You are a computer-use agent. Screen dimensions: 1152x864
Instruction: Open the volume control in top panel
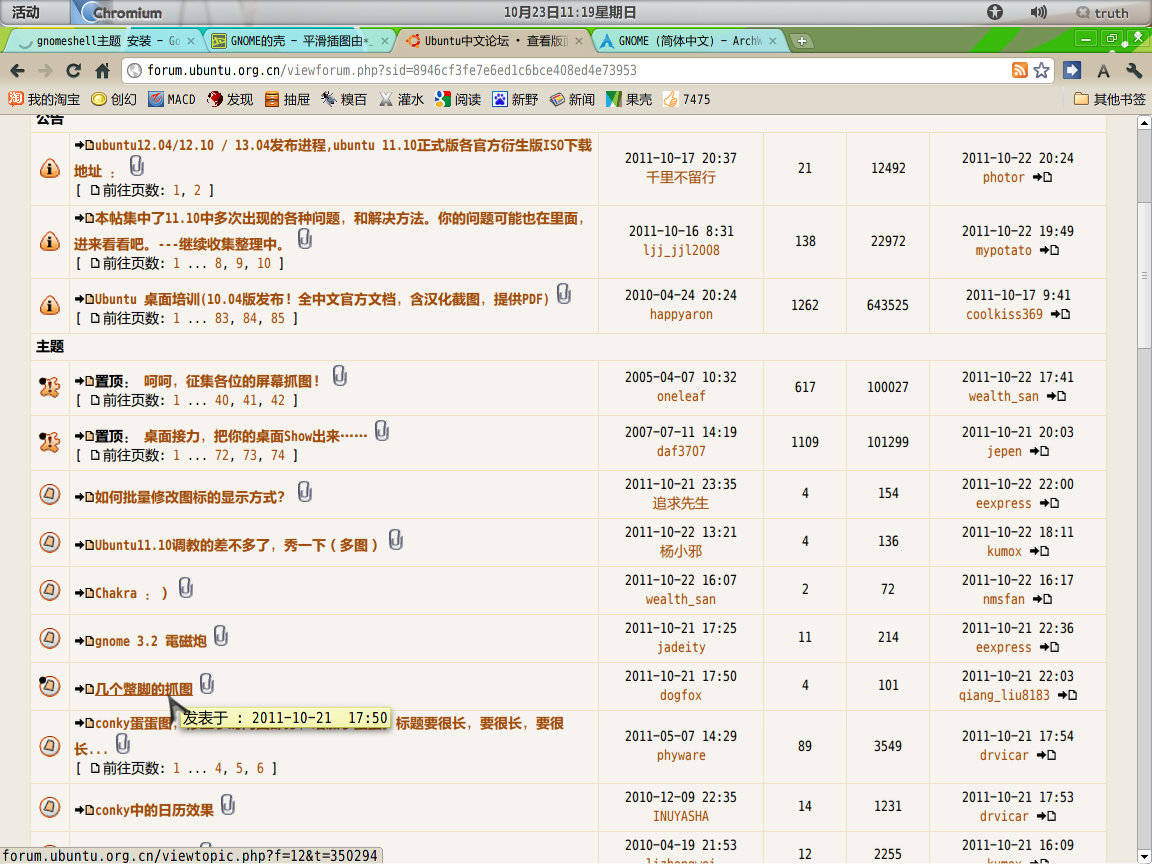1038,12
